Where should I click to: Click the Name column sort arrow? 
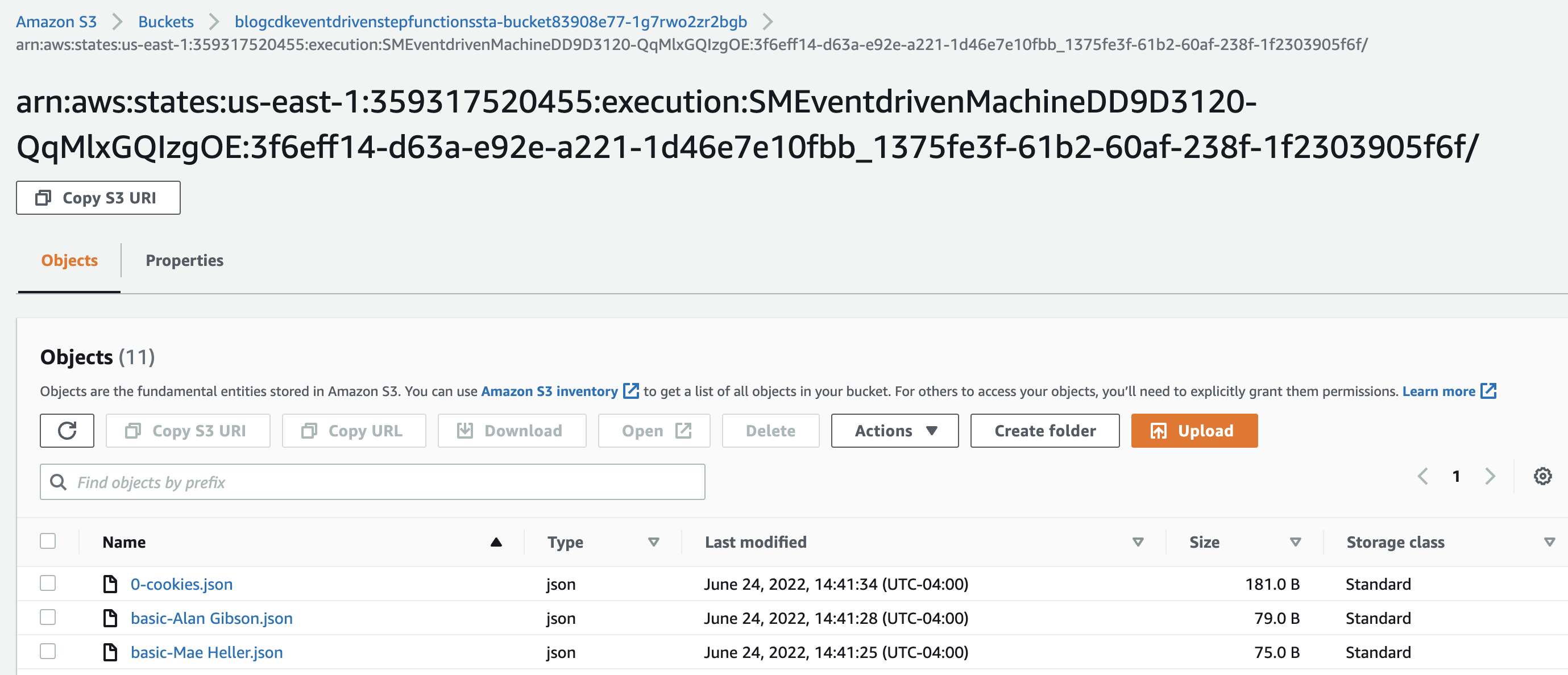[x=496, y=542]
